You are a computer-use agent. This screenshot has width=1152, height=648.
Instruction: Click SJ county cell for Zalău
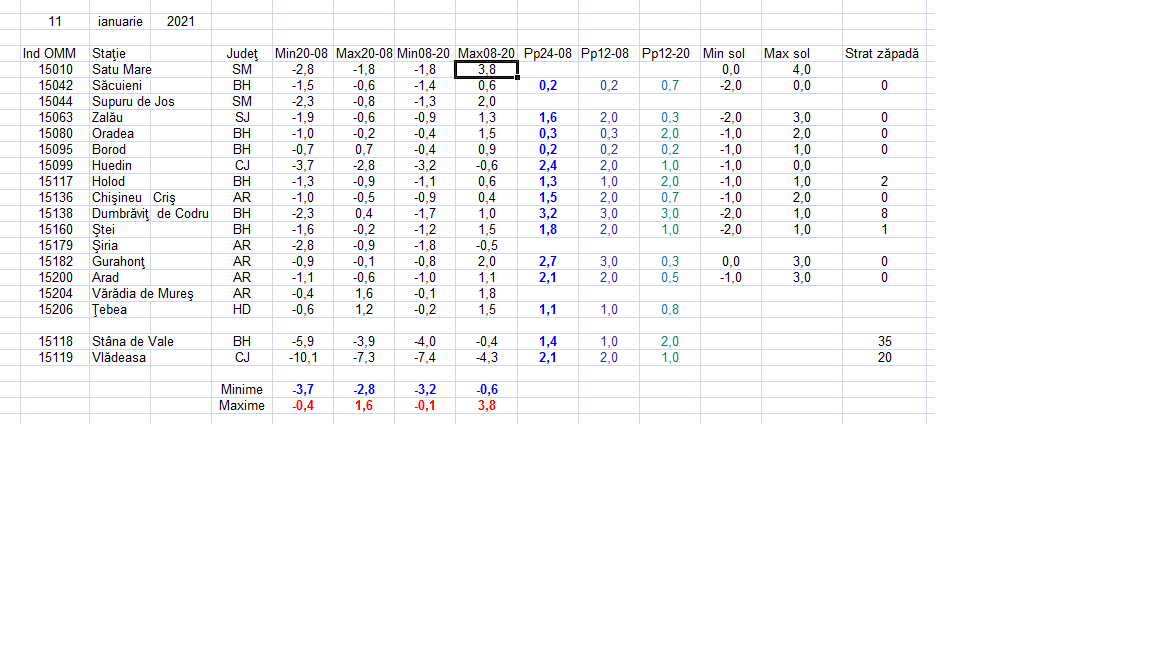pyautogui.click(x=242, y=118)
